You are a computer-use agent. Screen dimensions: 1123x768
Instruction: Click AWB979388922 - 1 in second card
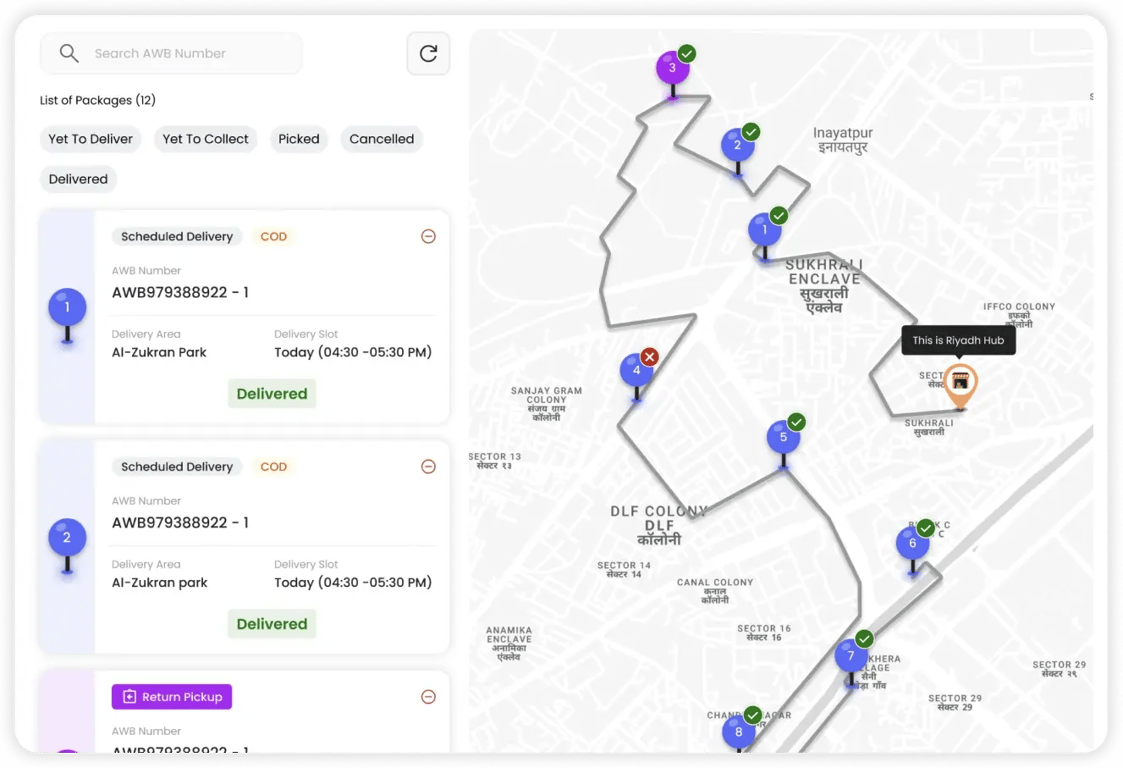coord(180,522)
